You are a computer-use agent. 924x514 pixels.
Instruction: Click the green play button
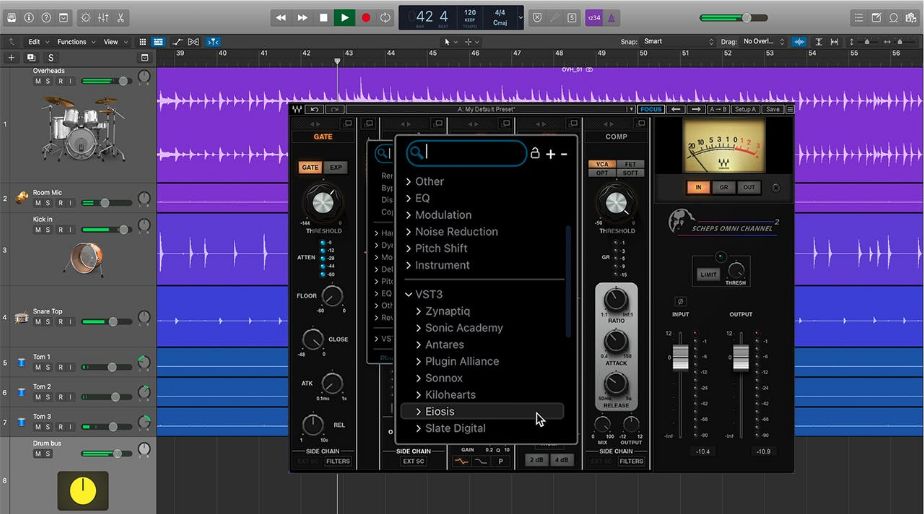345,18
